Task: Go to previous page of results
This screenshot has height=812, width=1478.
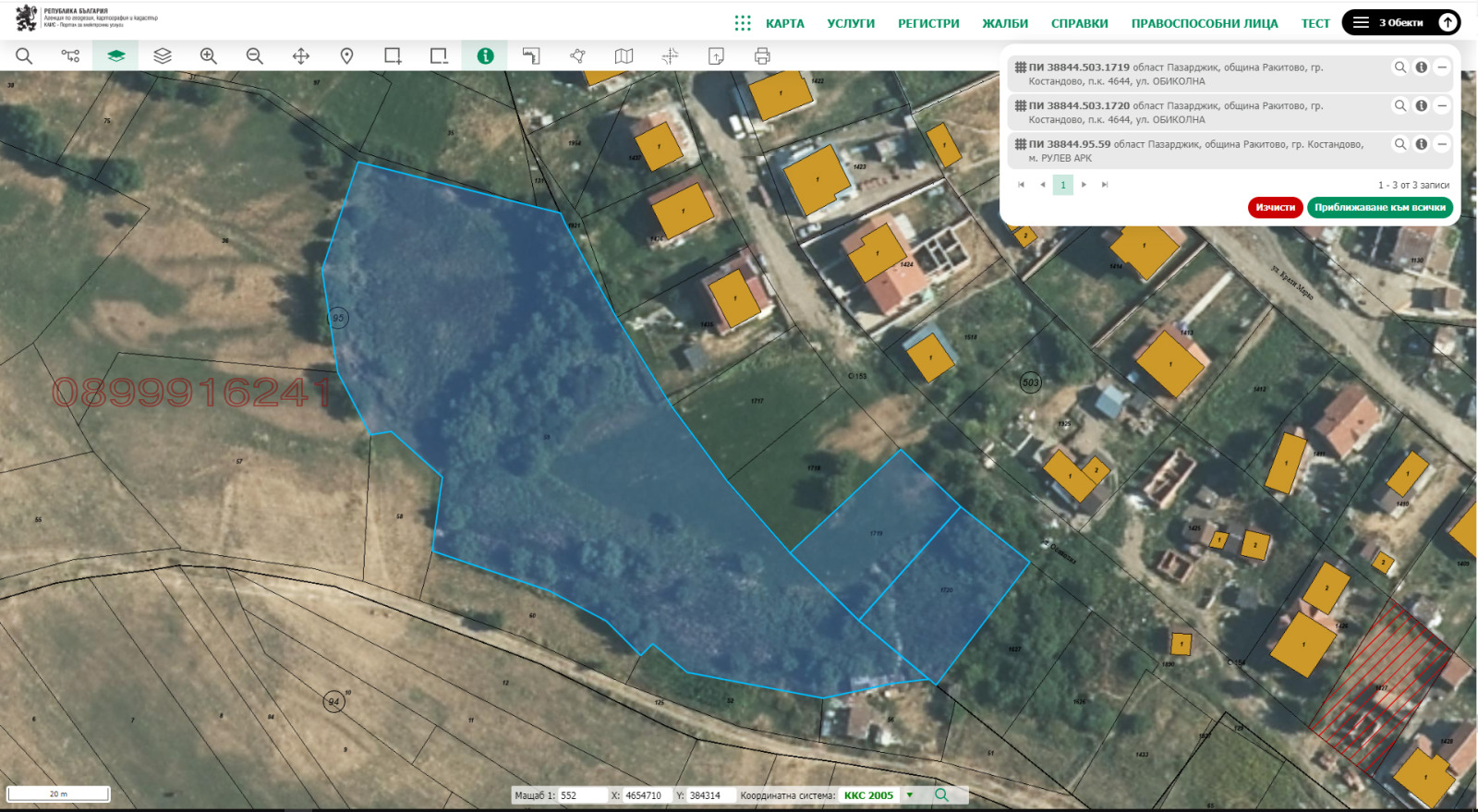Action: click(1042, 185)
